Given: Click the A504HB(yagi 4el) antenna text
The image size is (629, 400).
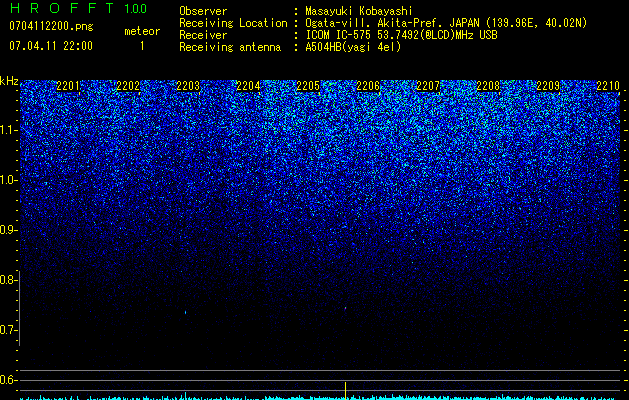Looking at the screenshot, I should (353, 47).
